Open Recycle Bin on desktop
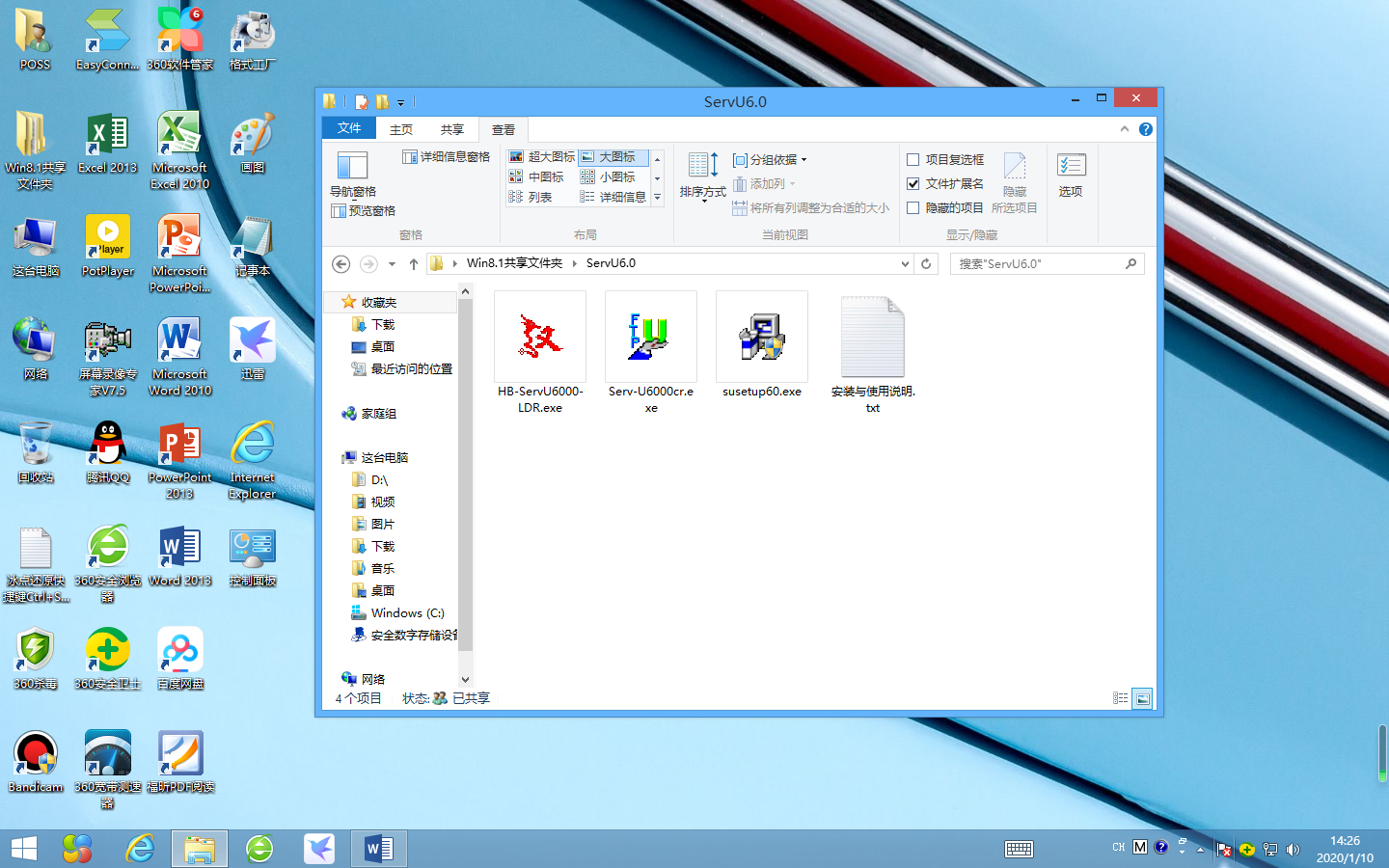 (36, 451)
